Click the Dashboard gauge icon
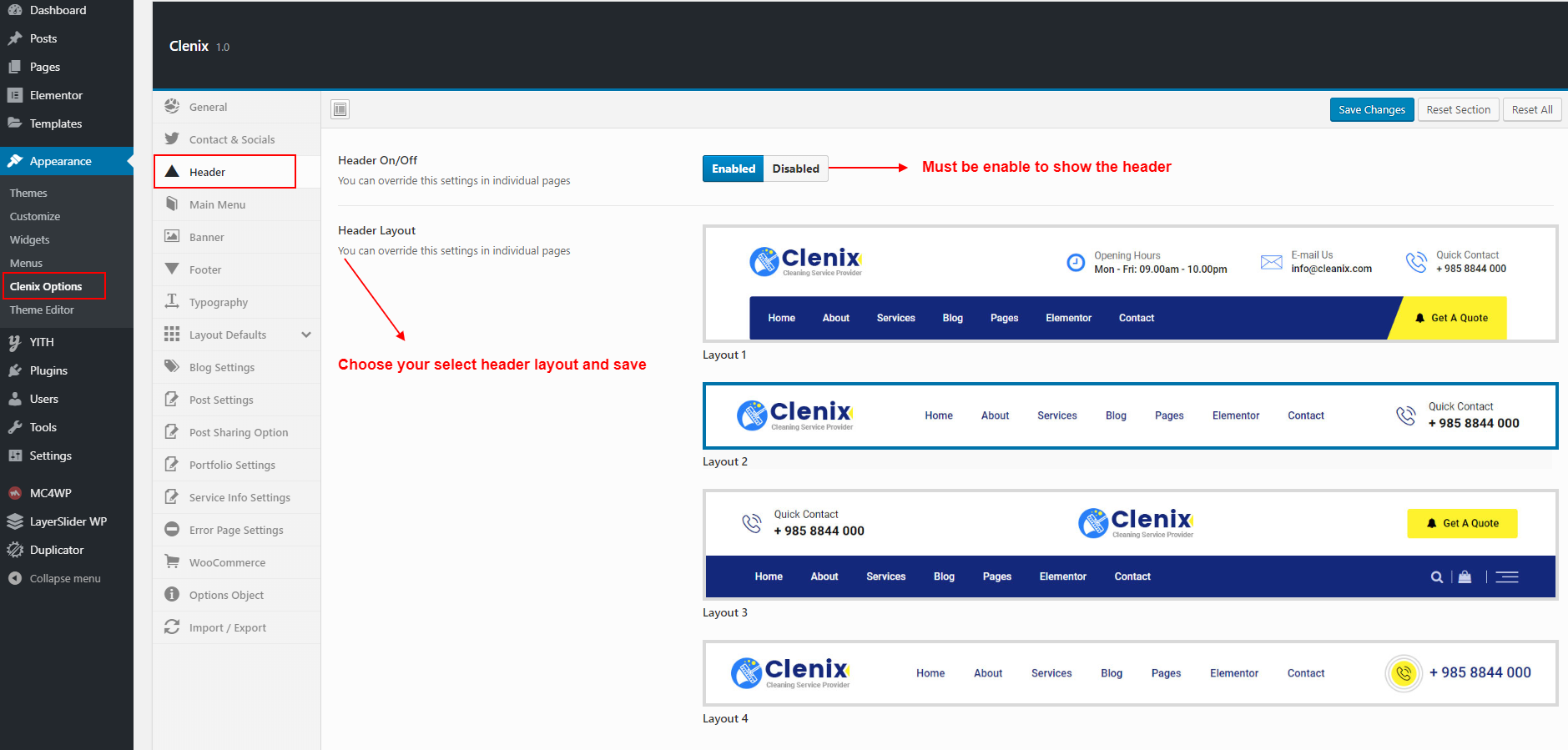The width and height of the screenshot is (1568, 750). click(15, 10)
